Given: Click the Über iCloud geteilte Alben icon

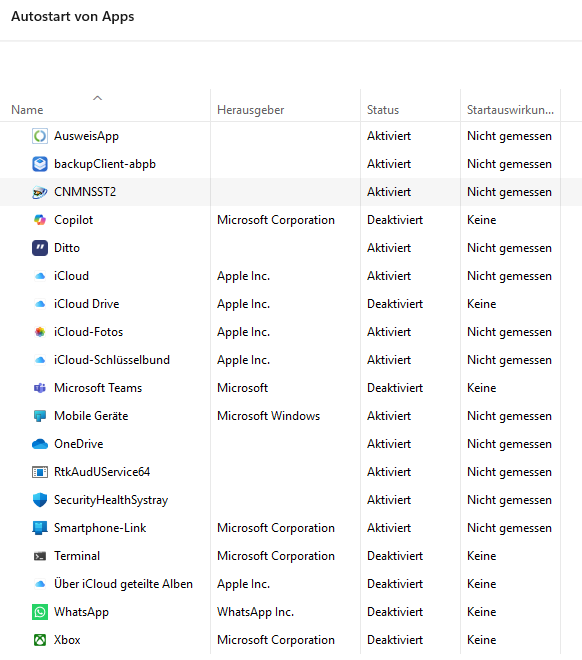Looking at the screenshot, I should click(x=40, y=584).
